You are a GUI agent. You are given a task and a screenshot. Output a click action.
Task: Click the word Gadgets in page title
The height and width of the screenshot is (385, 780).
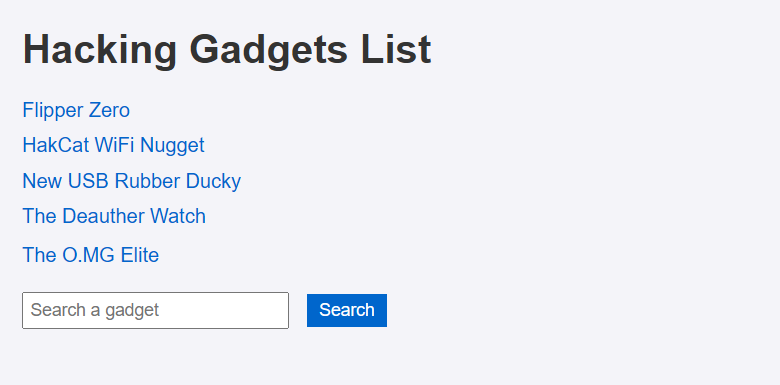pyautogui.click(x=269, y=50)
